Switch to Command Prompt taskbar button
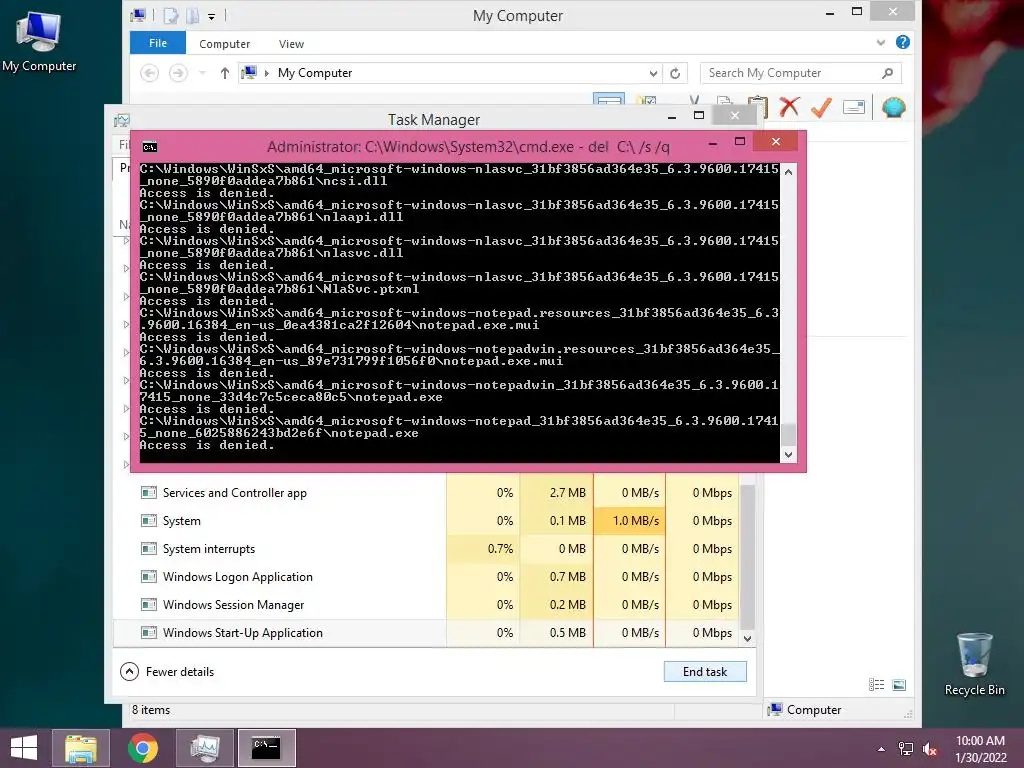 point(266,748)
